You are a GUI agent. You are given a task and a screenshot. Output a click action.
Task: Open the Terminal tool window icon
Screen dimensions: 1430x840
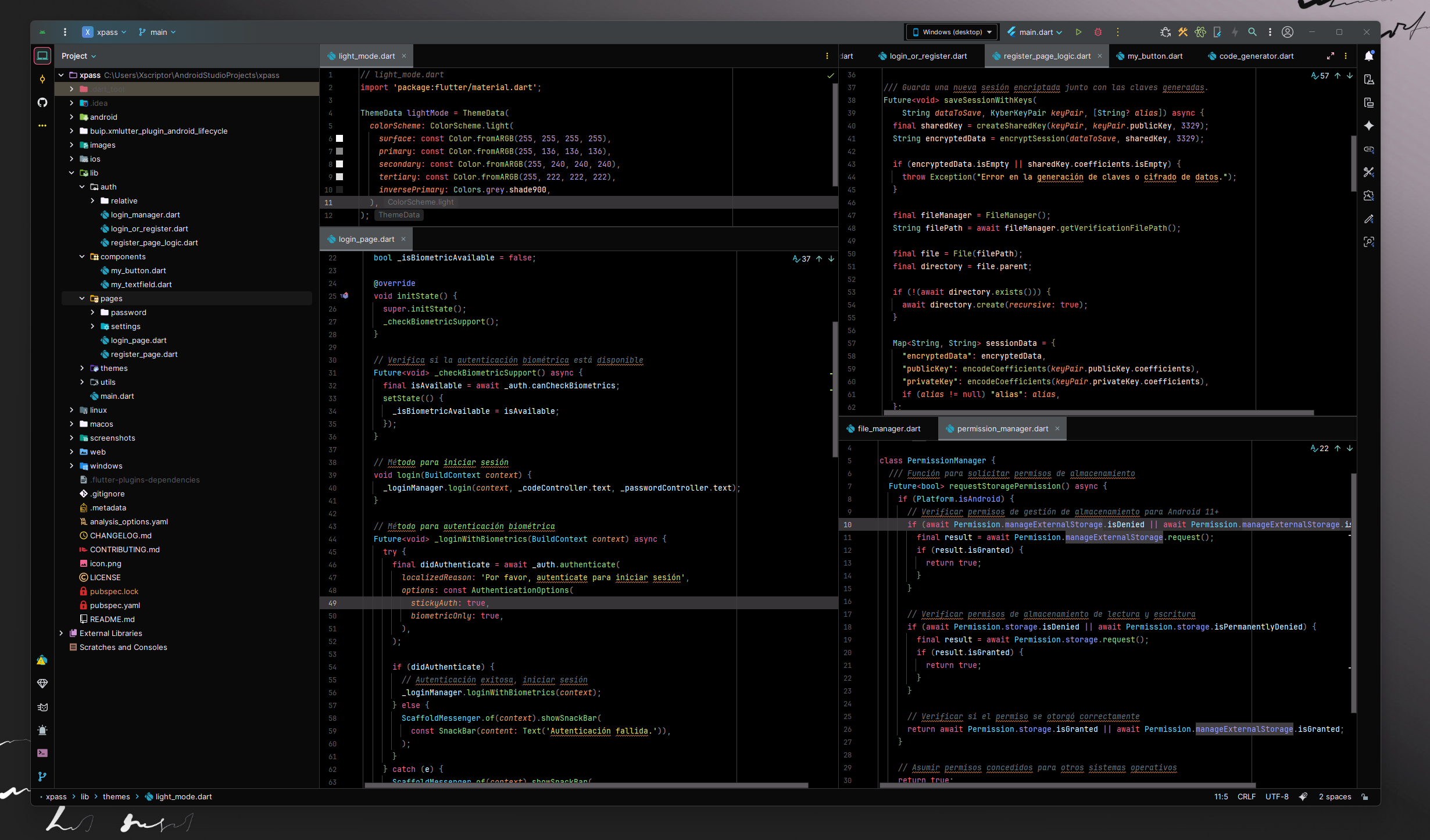point(42,753)
